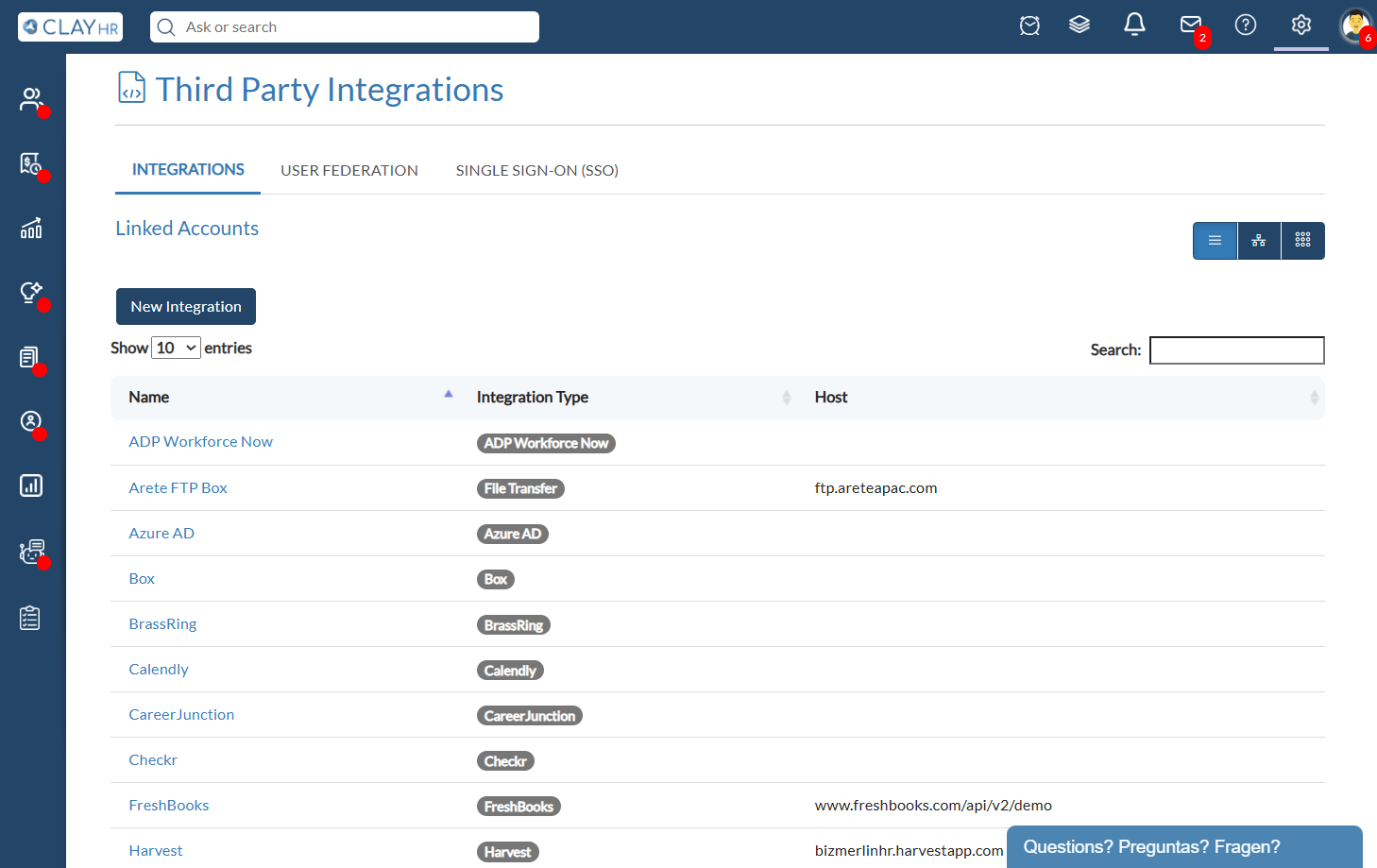Open the notifications bell

tap(1134, 25)
